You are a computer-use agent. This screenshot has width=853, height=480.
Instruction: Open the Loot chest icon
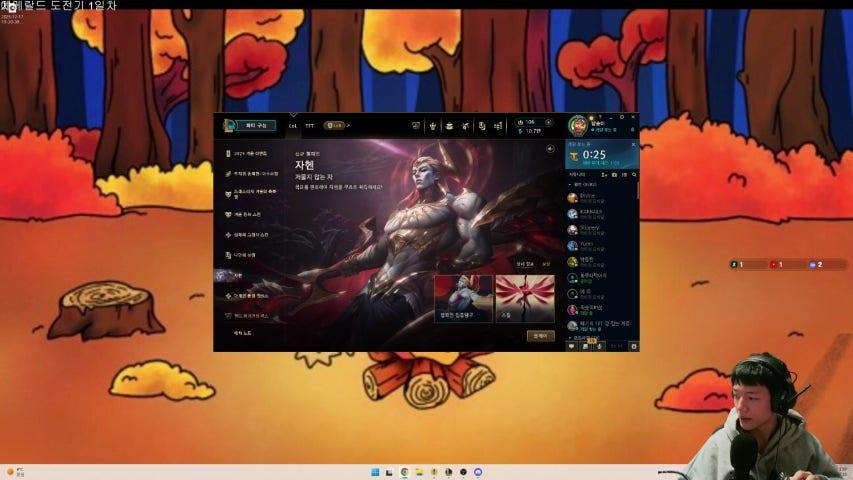click(449, 126)
